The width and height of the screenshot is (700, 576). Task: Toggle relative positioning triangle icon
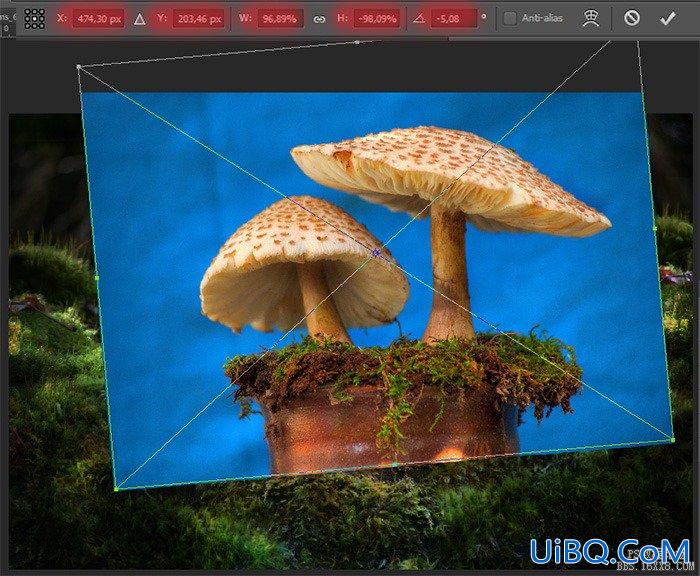pos(140,19)
